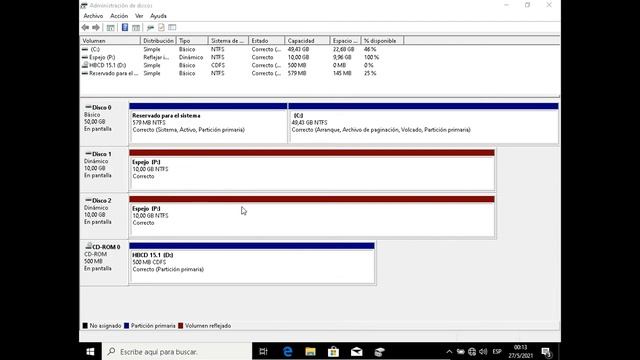This screenshot has height=360, width=640.
Task: Open the clock showing 00:13
Action: pos(520,351)
